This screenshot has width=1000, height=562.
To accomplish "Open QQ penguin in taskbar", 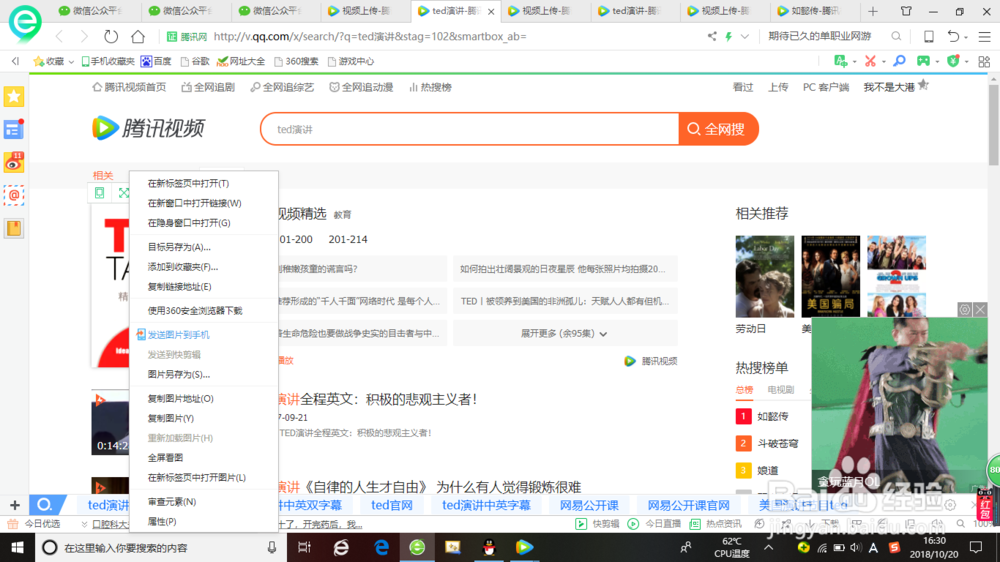I will click(x=489, y=547).
